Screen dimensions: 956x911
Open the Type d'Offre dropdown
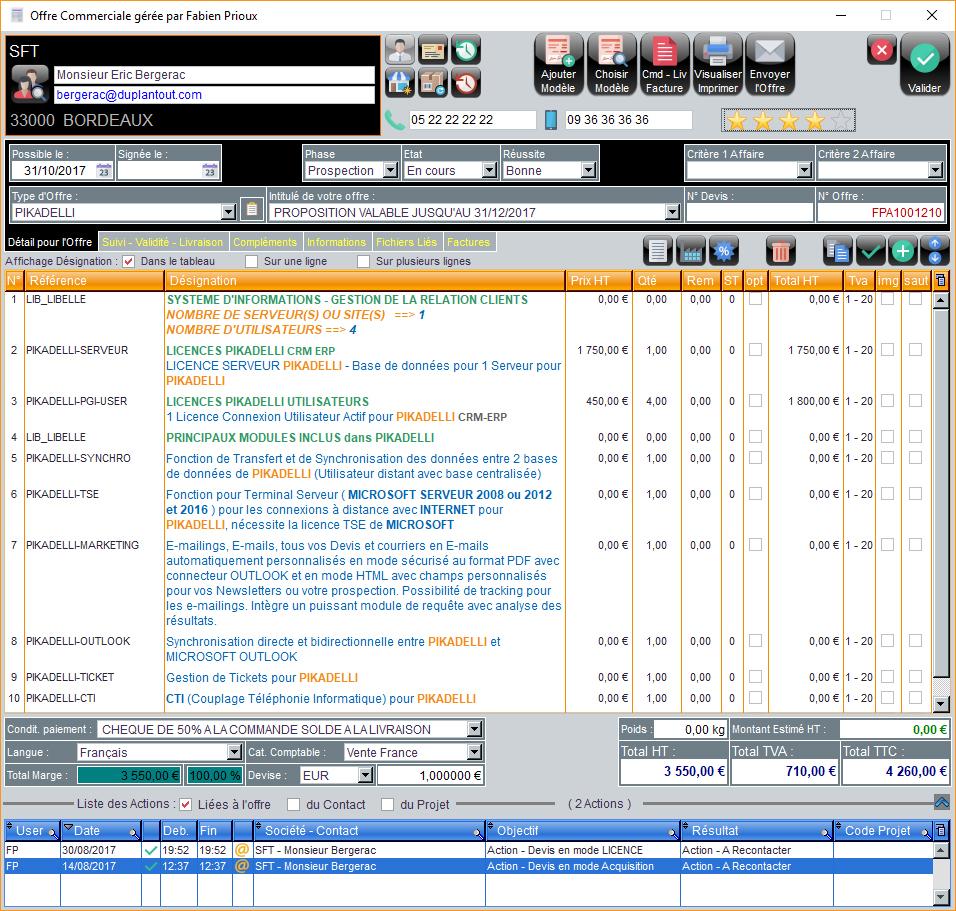[x=229, y=212]
